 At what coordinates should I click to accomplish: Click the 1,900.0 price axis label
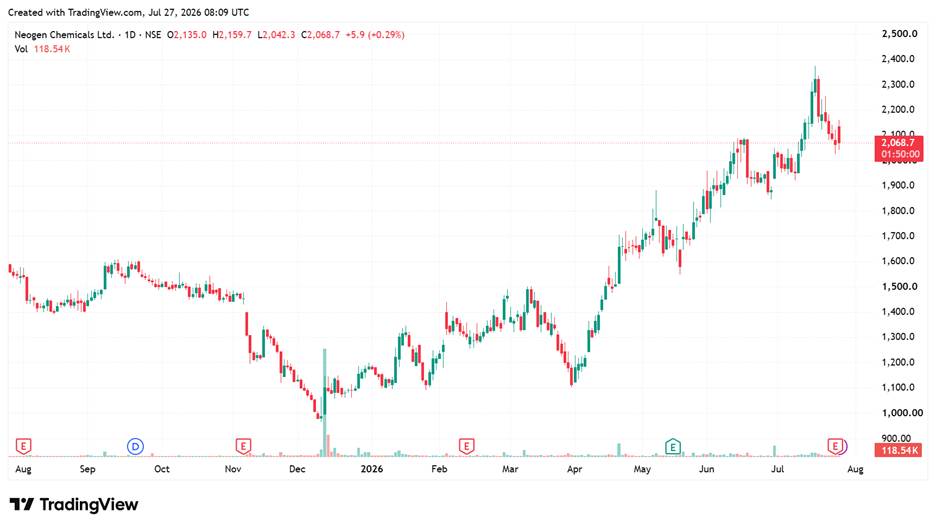pyautogui.click(x=898, y=185)
